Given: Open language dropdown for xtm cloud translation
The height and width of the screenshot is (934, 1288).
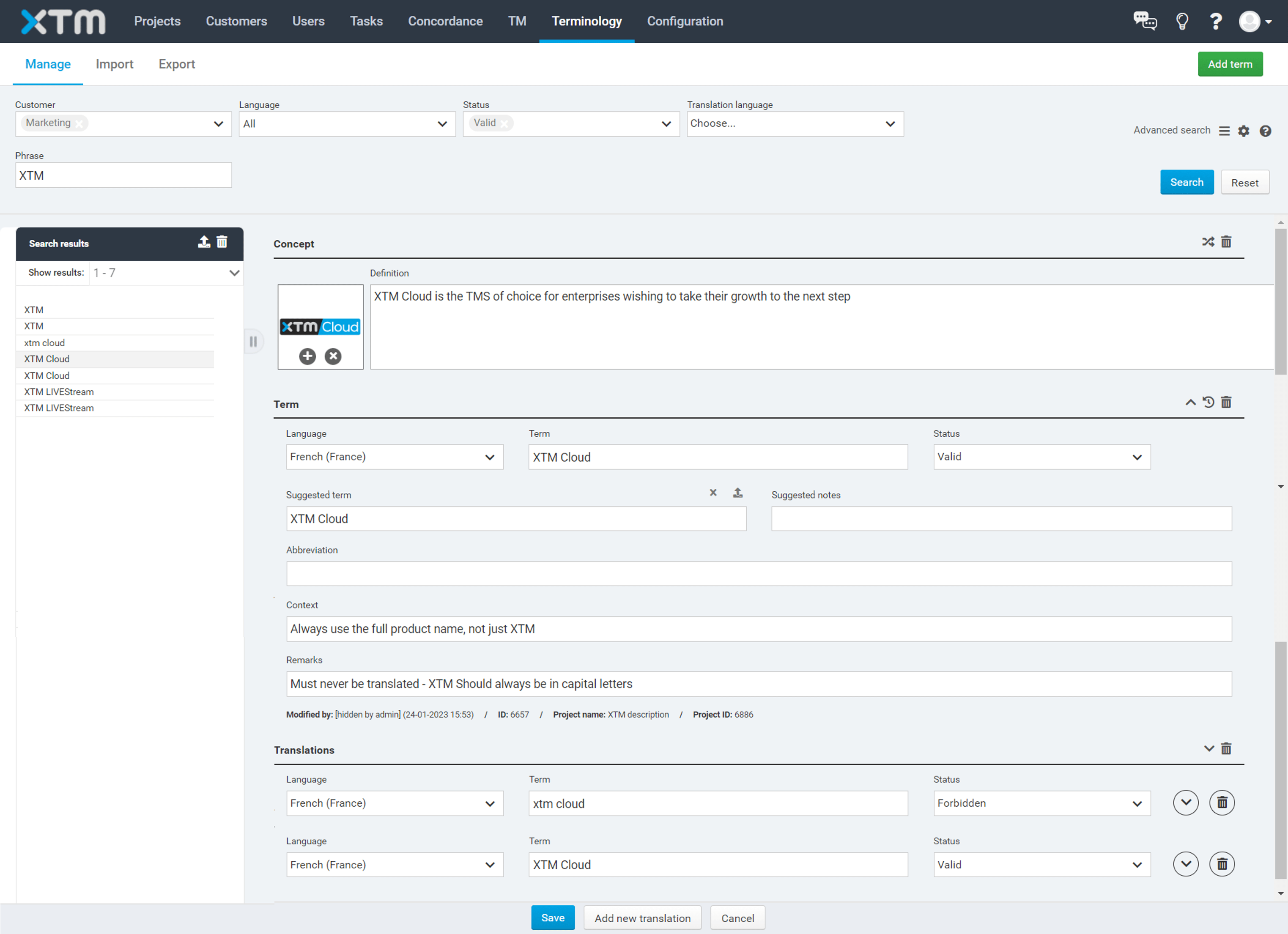Looking at the screenshot, I should pos(395,803).
